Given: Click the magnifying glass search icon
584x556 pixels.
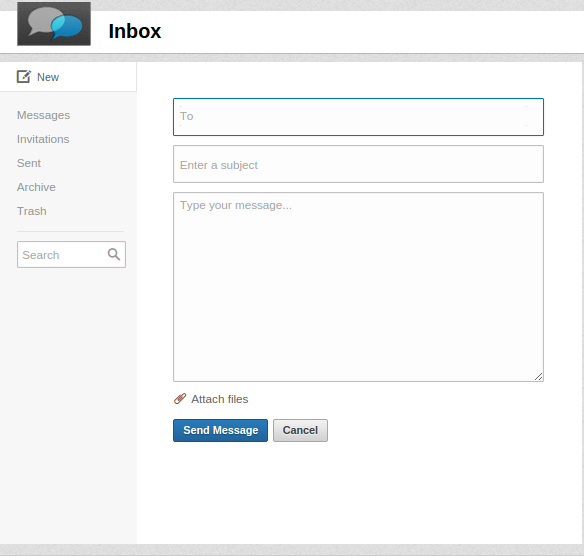Looking at the screenshot, I should pos(114,254).
